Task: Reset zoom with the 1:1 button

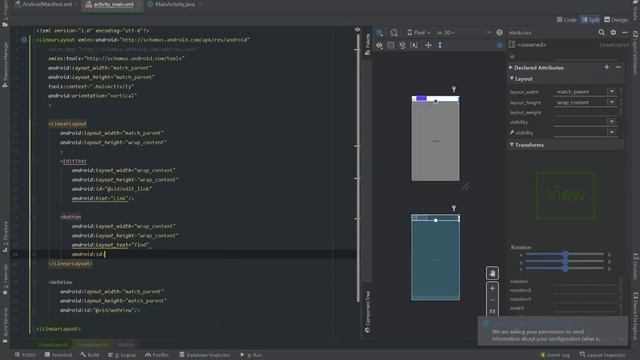Action: (x=492, y=311)
